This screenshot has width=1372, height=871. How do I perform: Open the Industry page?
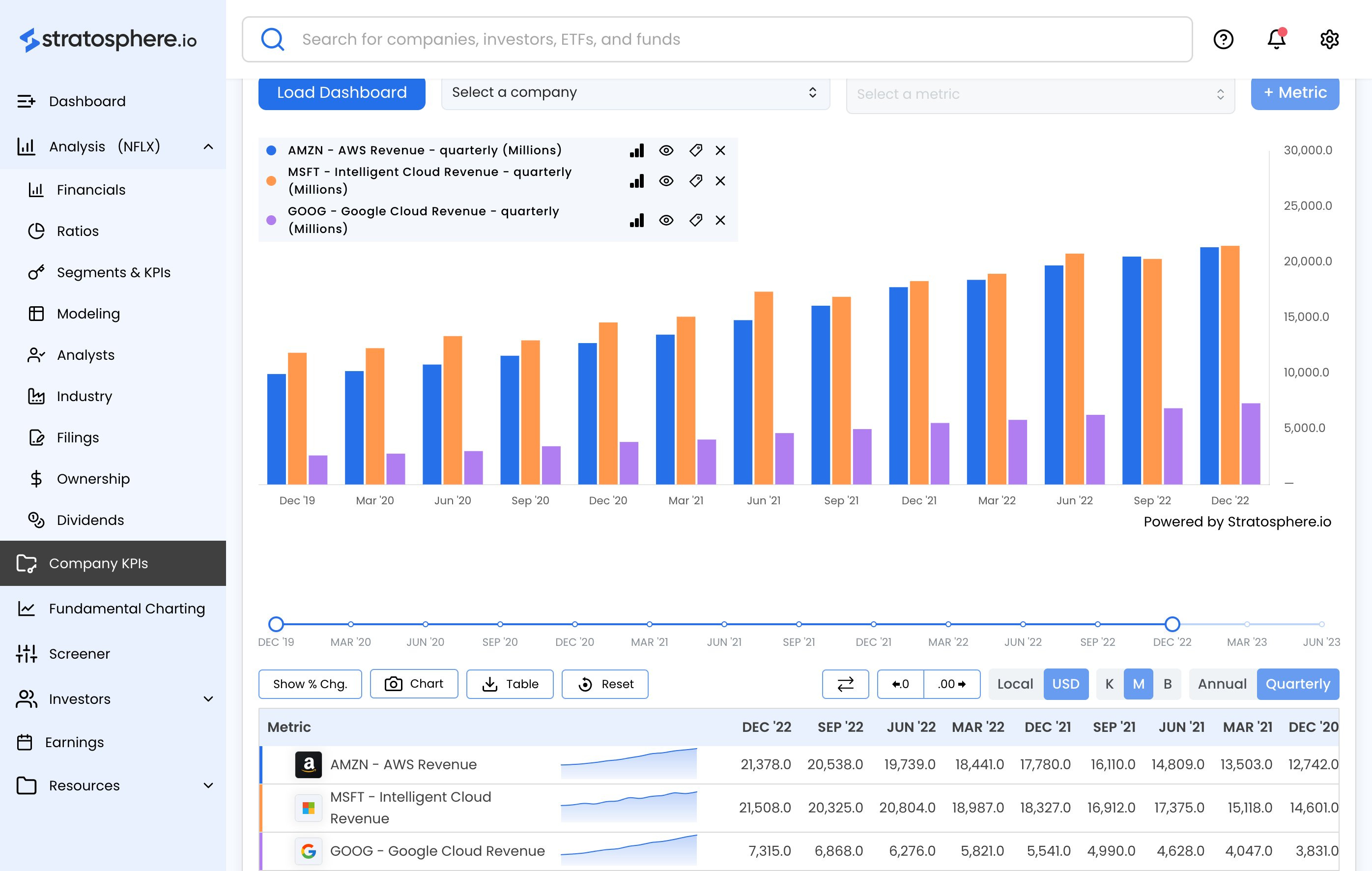(x=113, y=396)
